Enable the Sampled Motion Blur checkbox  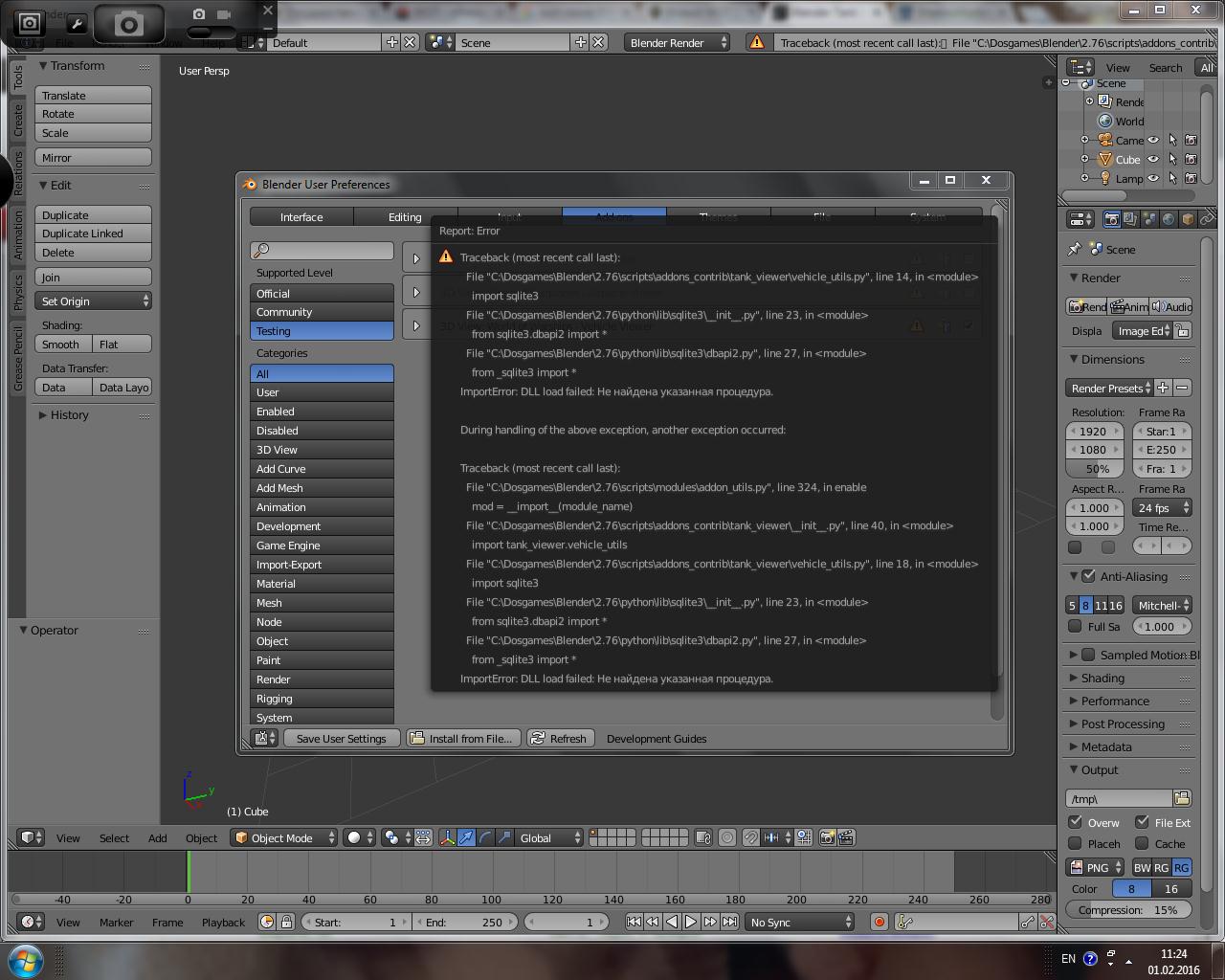point(1088,655)
